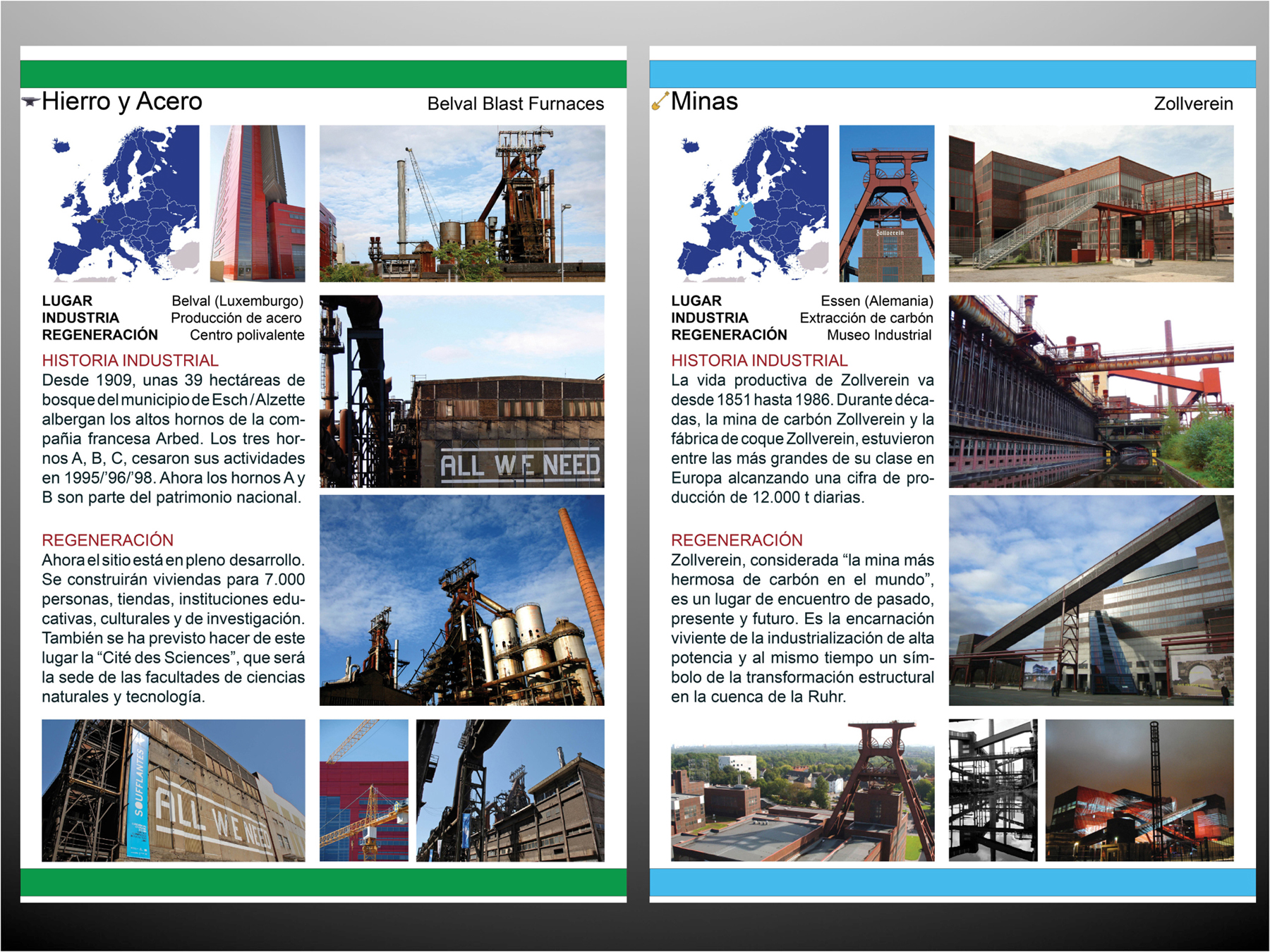The height and width of the screenshot is (952, 1270).
Task: Open the night-lit Zollverein building photo
Action: click(1139, 790)
